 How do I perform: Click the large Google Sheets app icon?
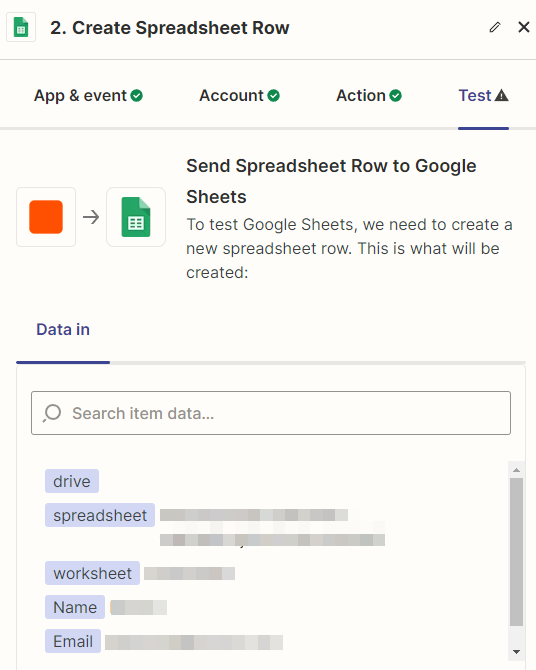tap(136, 217)
